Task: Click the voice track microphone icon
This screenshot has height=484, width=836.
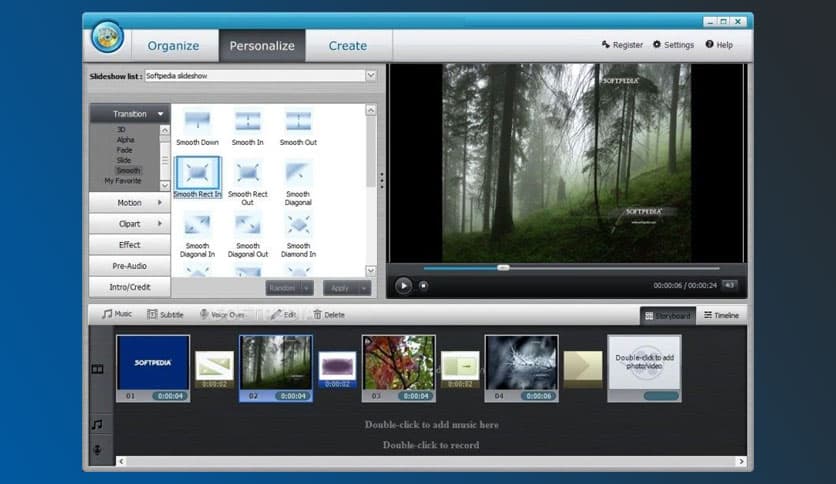Action: [x=98, y=450]
